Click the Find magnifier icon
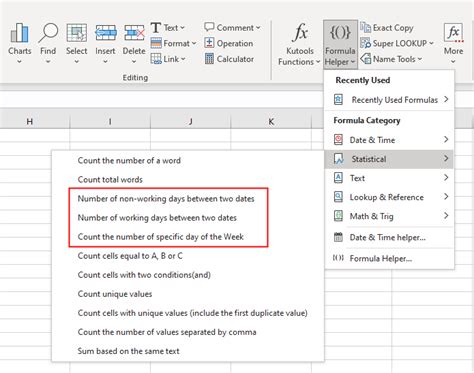 (x=48, y=33)
